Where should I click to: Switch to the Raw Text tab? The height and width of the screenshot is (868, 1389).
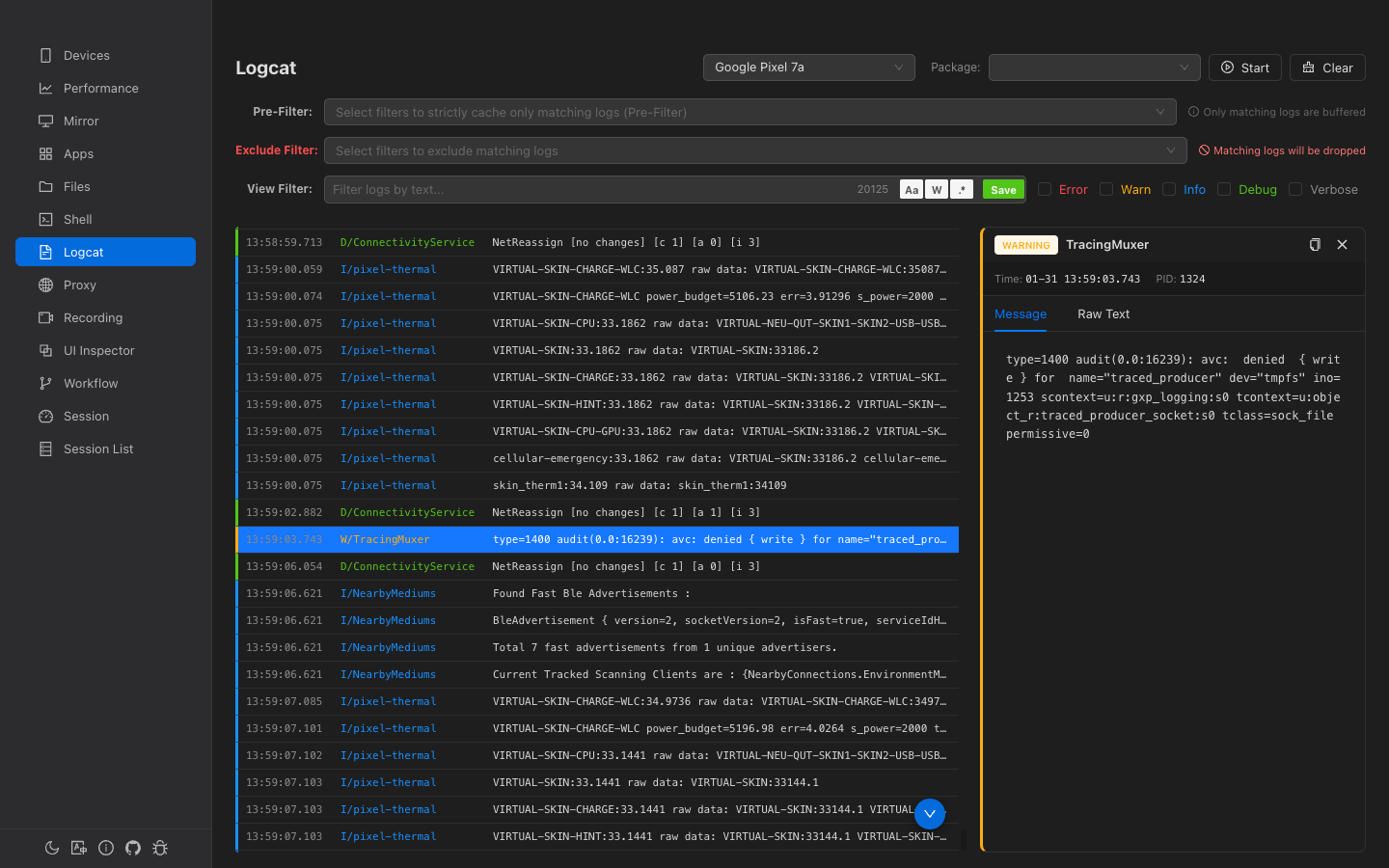coord(1103,314)
